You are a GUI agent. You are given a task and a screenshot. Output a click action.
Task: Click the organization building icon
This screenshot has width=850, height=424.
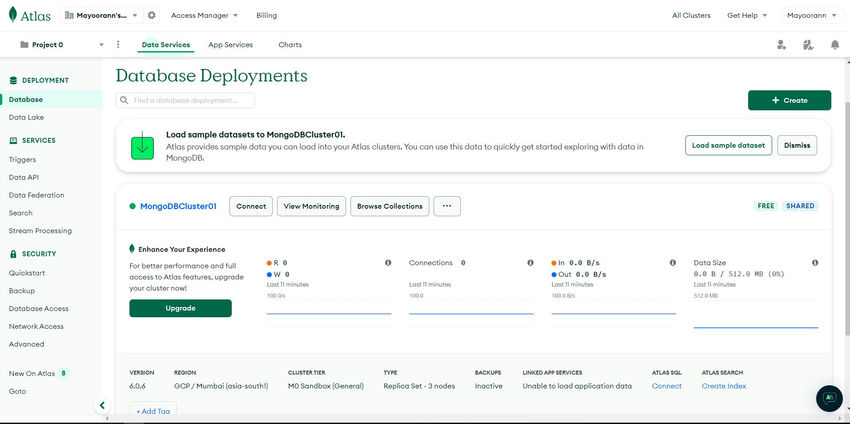click(69, 15)
